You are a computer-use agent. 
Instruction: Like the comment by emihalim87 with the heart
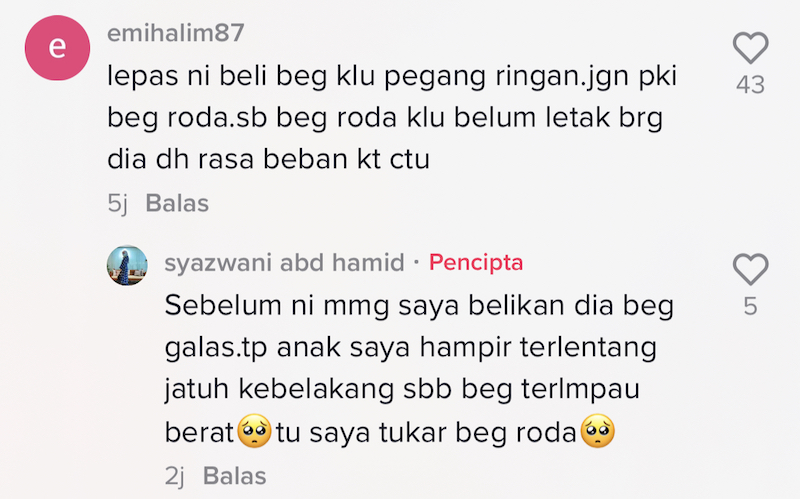[x=751, y=48]
